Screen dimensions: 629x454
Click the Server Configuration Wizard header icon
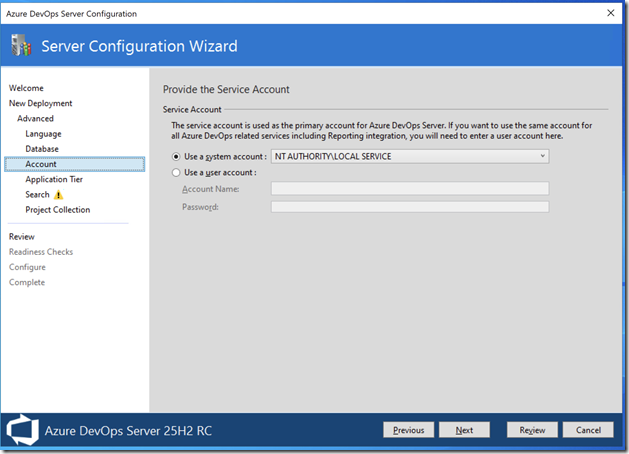pos(21,46)
